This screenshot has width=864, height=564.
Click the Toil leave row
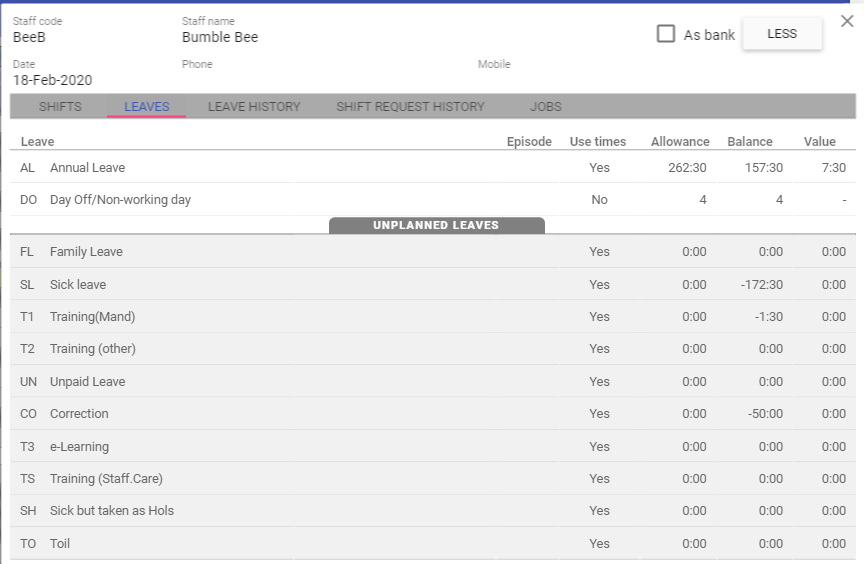click(x=60, y=544)
